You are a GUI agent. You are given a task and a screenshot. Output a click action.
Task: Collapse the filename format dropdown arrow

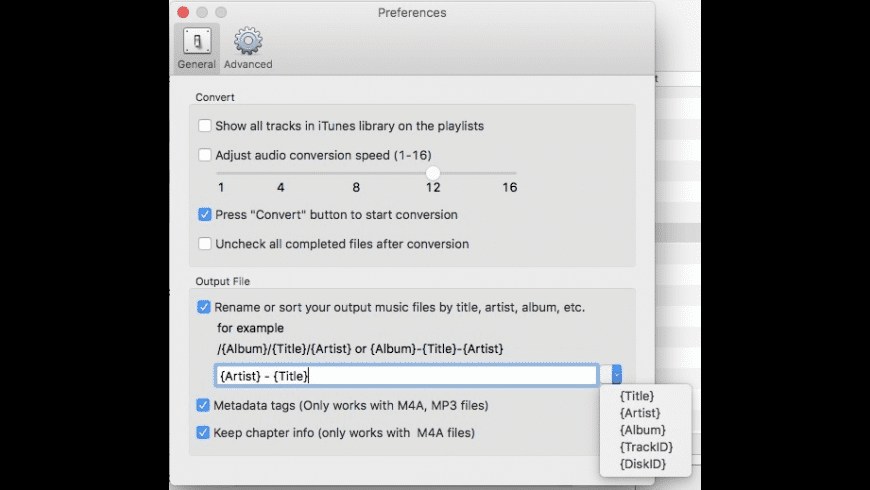click(617, 375)
